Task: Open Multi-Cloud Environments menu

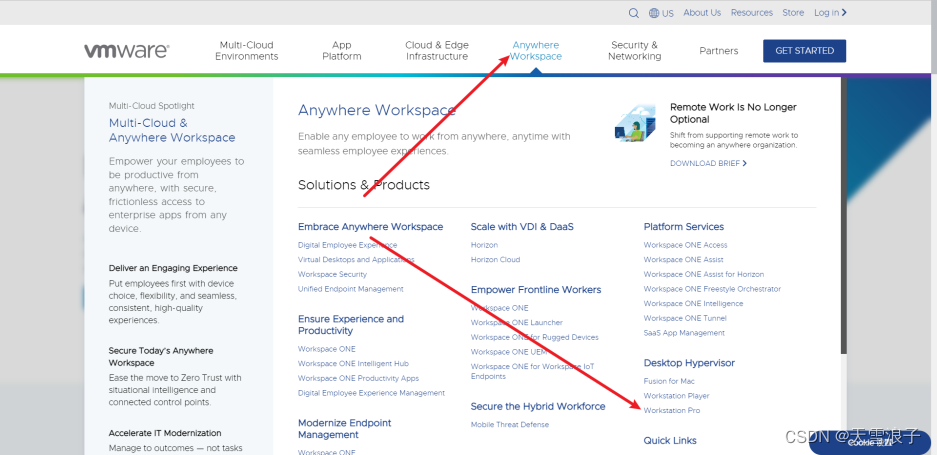Action: coord(247,51)
